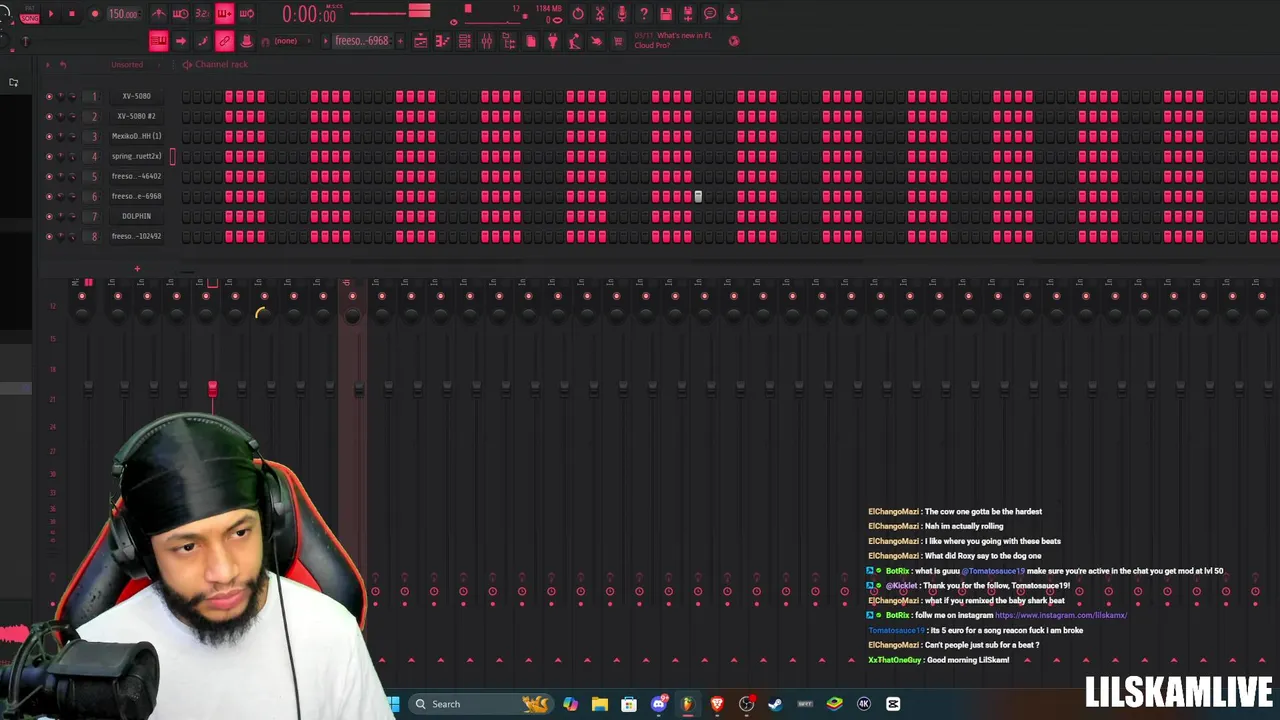Select the freeso..-102492 channel button
The width and height of the screenshot is (1280, 720).
136,236
